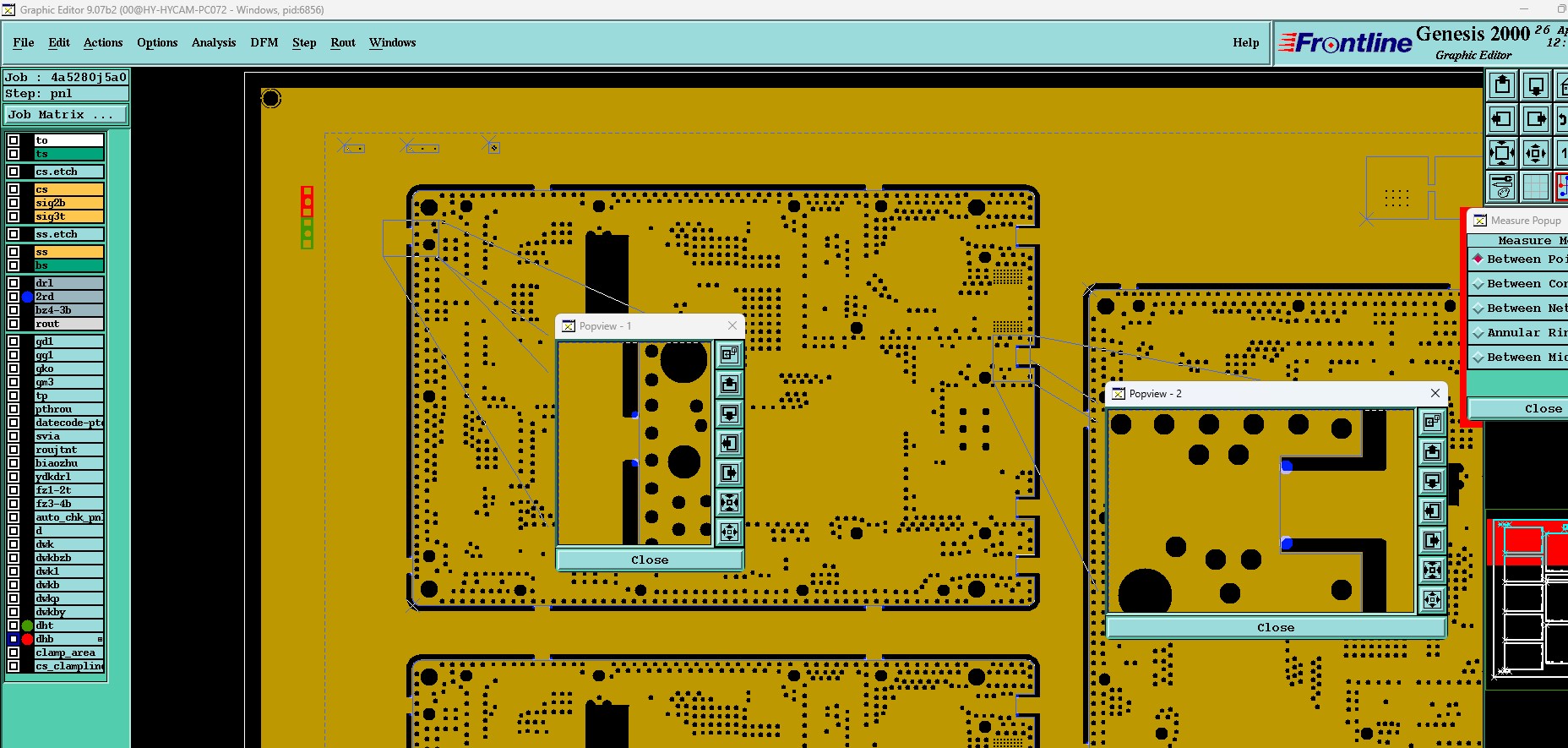
Task: Click the panel overview thumbnail
Action: coord(1527,598)
